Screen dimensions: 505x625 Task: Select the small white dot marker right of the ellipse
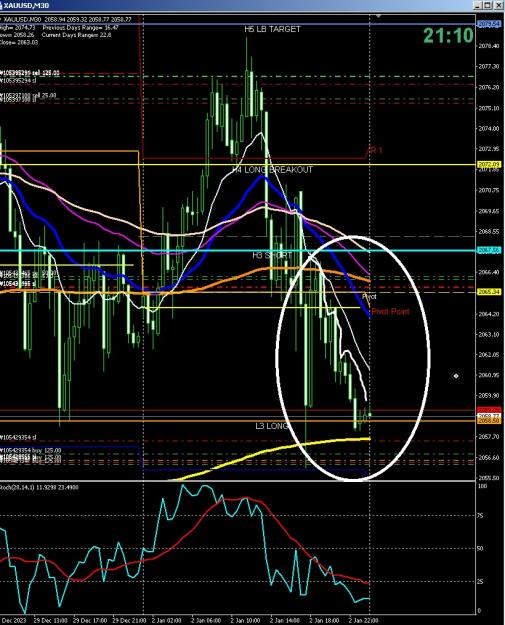456,375
